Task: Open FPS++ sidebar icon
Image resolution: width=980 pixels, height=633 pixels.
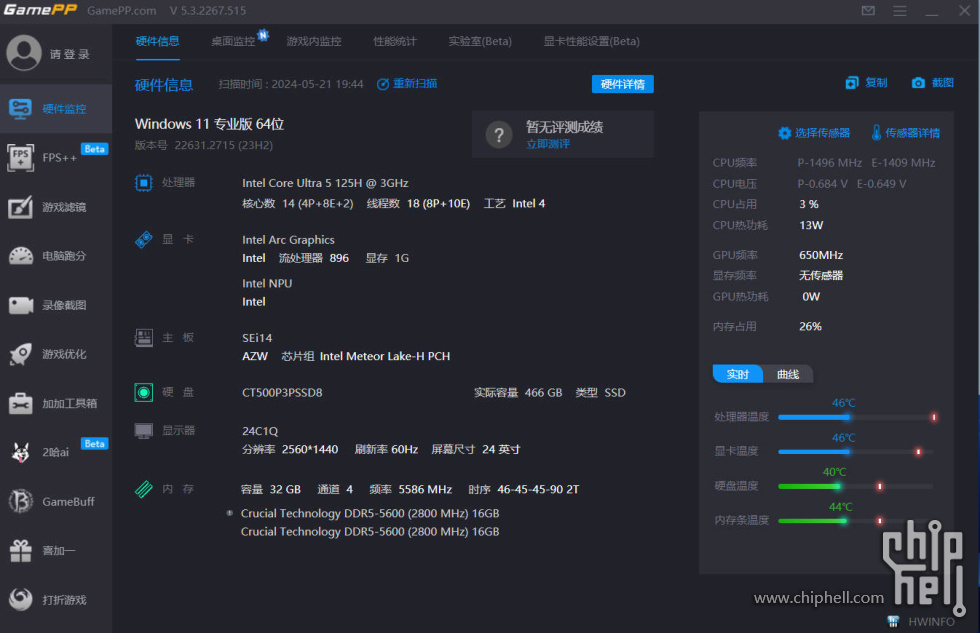Action: click(x=21, y=157)
